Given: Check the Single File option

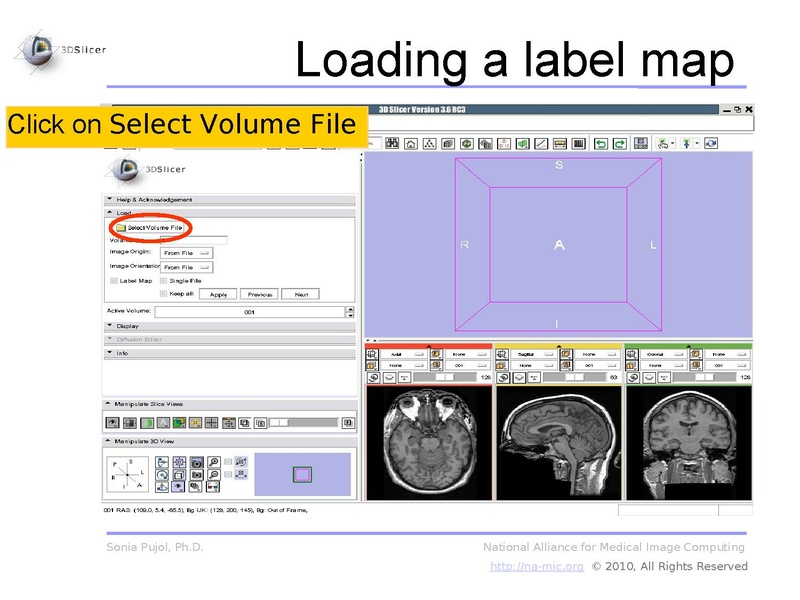Looking at the screenshot, I should coord(162,281).
